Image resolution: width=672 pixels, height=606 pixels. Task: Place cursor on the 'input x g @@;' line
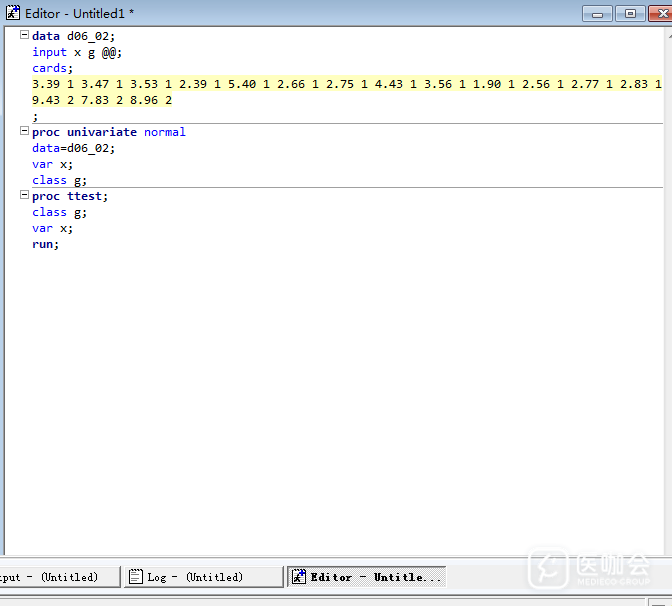point(77,52)
